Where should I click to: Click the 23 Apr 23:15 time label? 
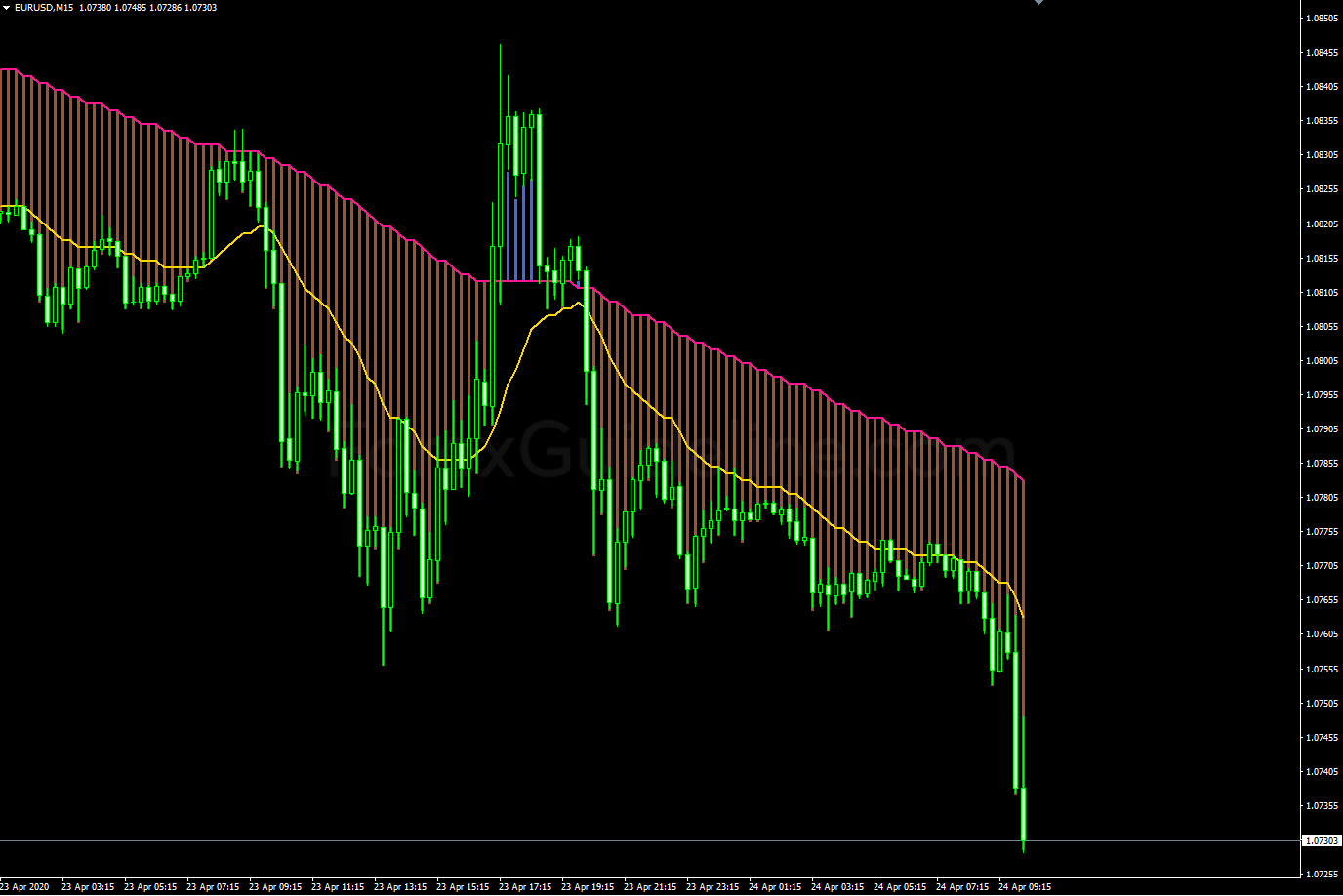(x=712, y=887)
